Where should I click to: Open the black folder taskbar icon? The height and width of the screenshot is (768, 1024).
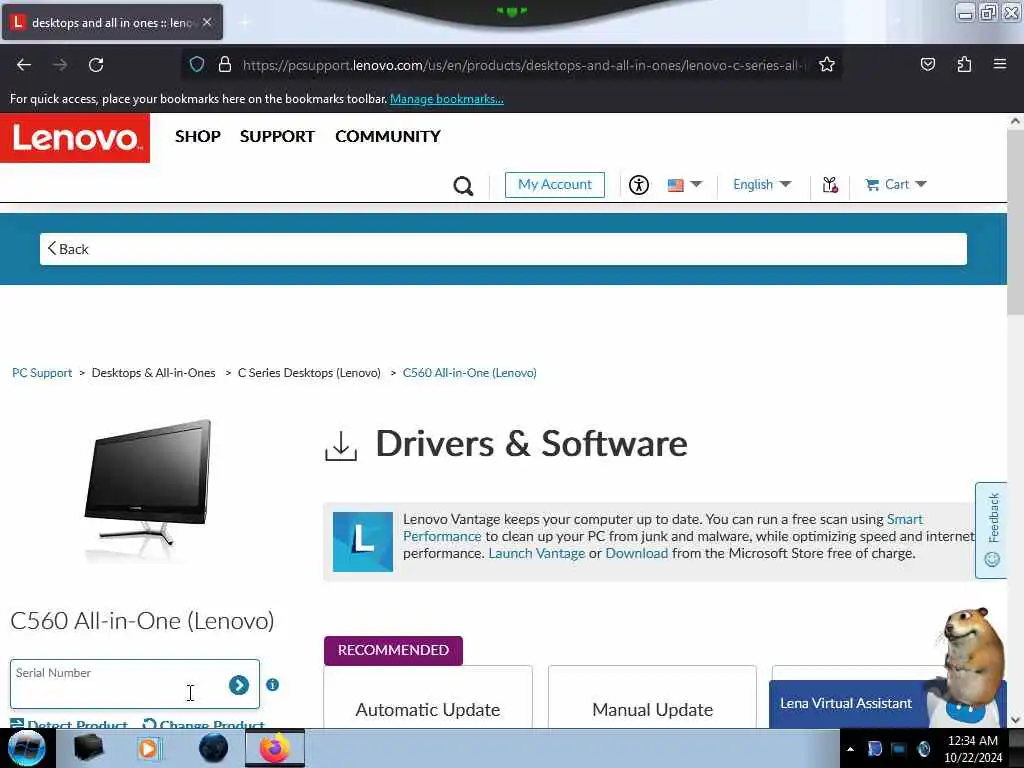tap(89, 748)
